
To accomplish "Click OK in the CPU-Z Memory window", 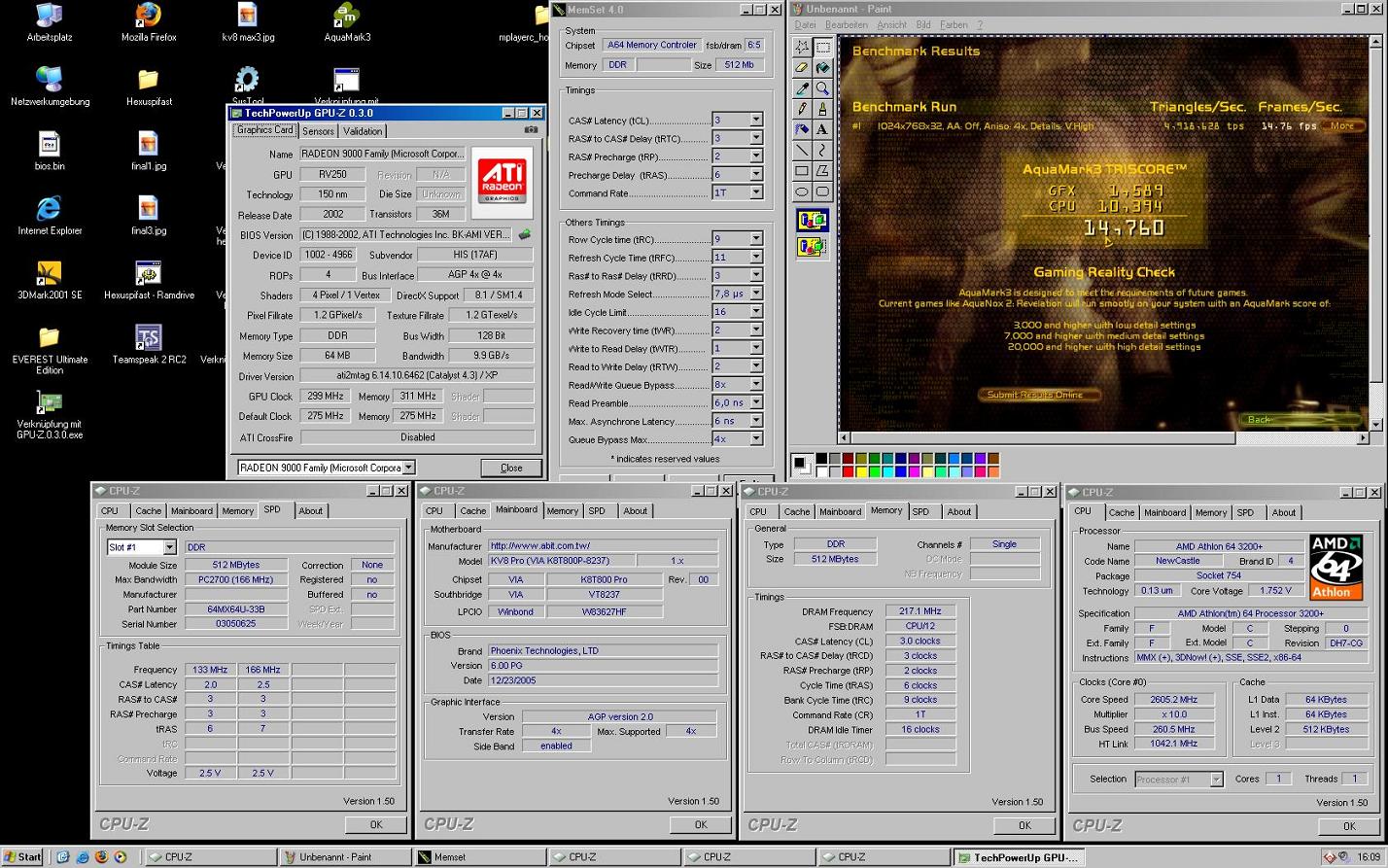I will pos(1024,825).
